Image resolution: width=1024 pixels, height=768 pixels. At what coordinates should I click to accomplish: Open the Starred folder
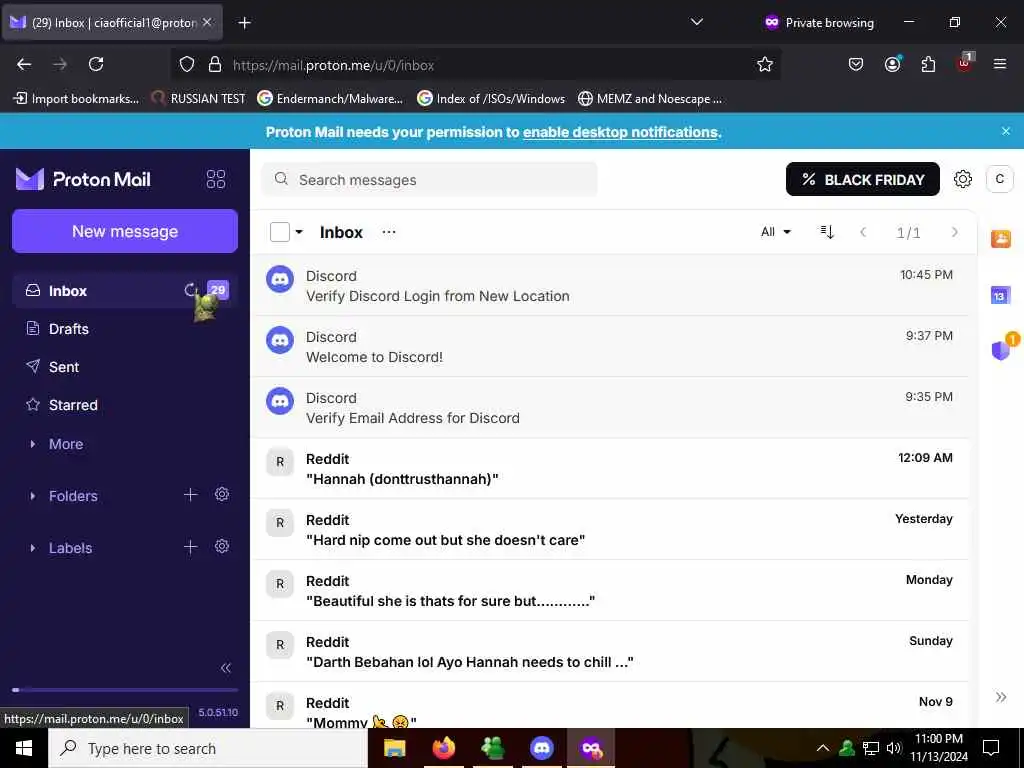click(124, 405)
